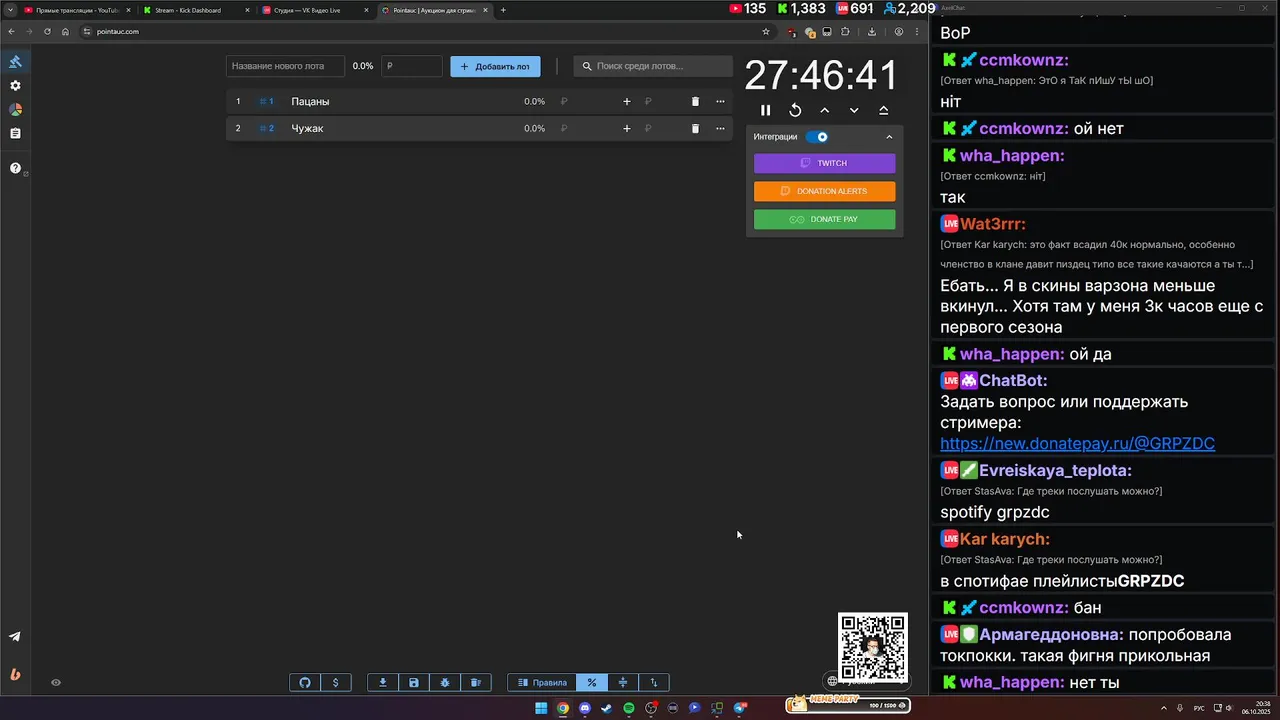Click the dollar sign icon in bottom toolbar
Screen dimensions: 1280x720
coord(335,683)
